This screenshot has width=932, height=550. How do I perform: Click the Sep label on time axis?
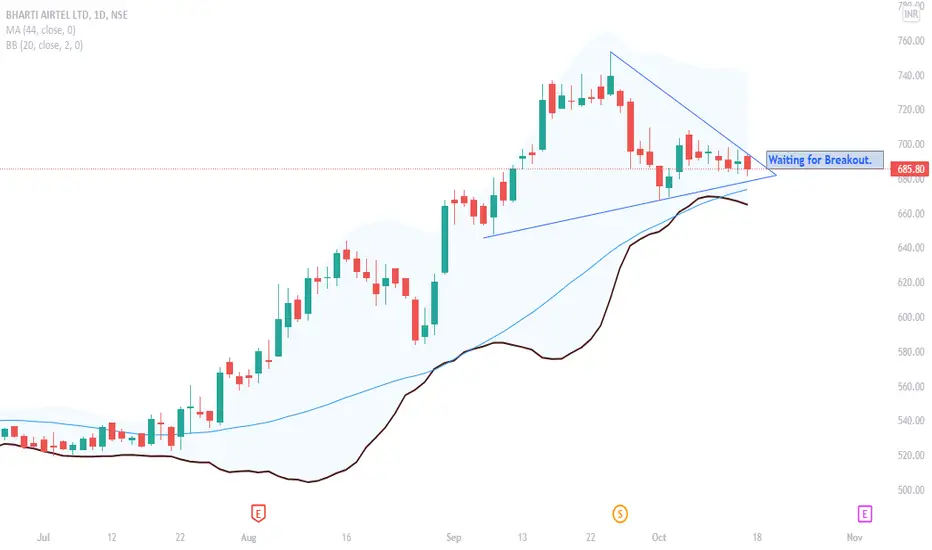(x=454, y=537)
